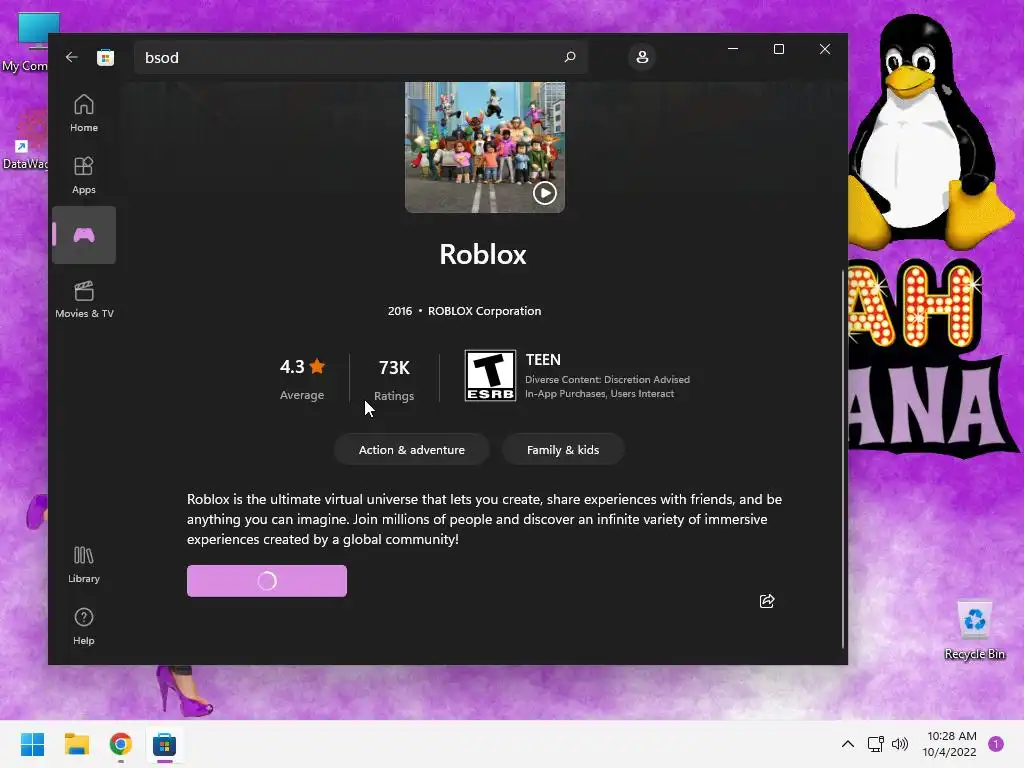Open ROBLOX Corporation publisher link
The image size is (1024, 768).
[484, 311]
